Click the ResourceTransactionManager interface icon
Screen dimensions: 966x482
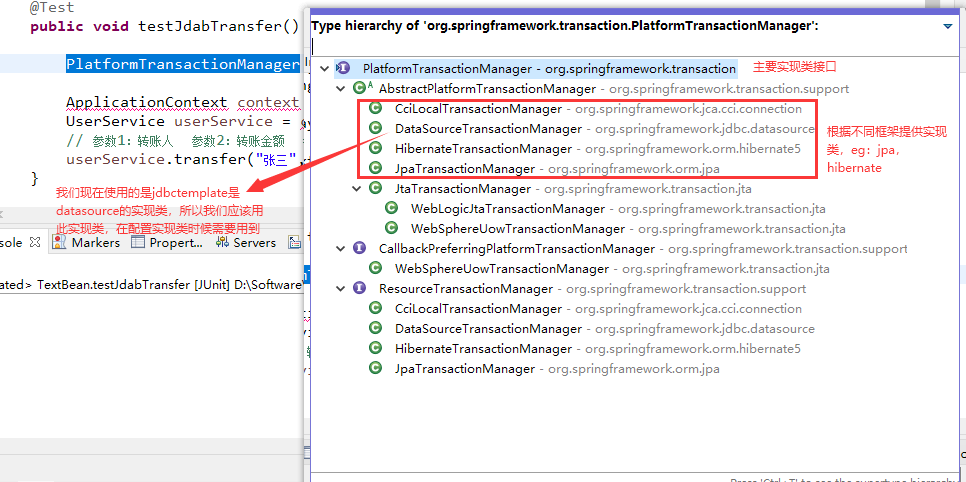(x=359, y=288)
